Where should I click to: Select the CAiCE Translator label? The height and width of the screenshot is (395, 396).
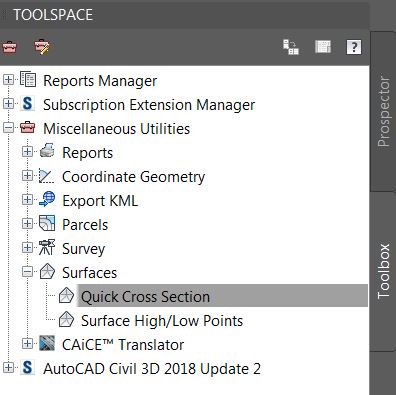pos(123,345)
